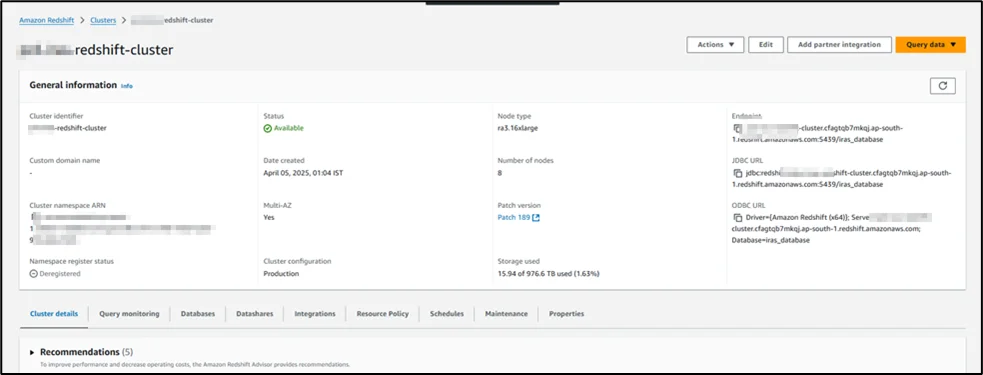Viewport: 983px width, 375px height.
Task: Open the Schedules tab
Action: 447,314
